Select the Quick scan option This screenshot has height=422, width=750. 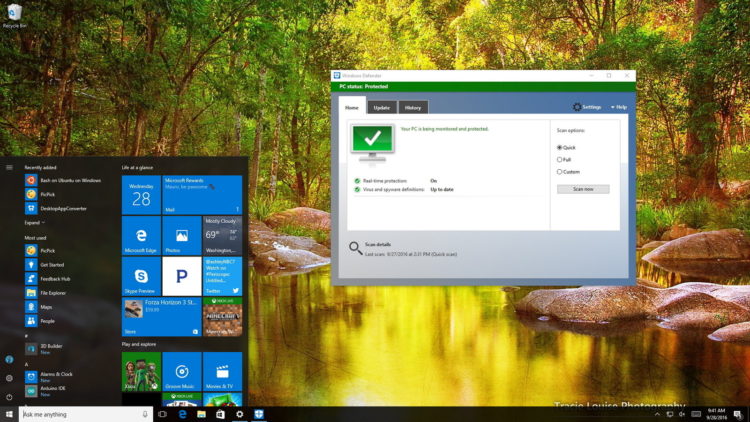tap(559, 147)
